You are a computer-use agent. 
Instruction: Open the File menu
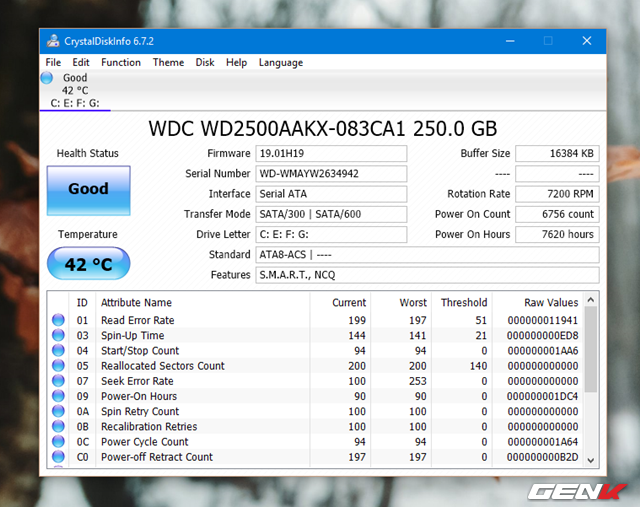(x=53, y=62)
